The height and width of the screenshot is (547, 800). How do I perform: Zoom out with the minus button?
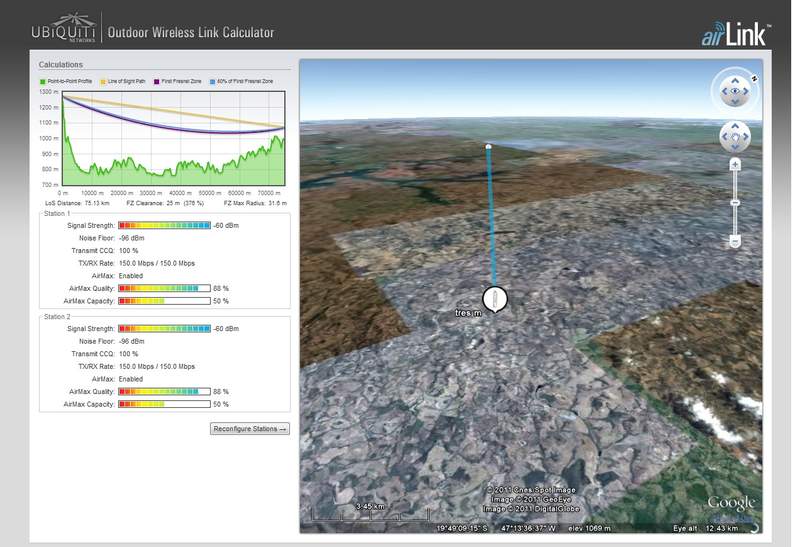[x=735, y=241]
